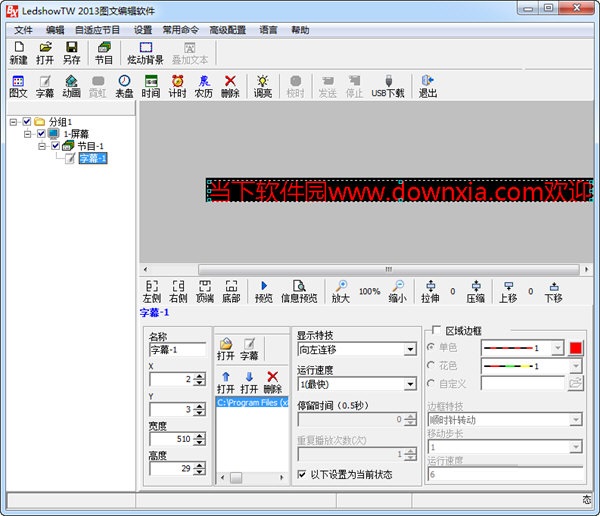Insert a 时间 time area
Screen dimensions: 600x516
(x=151, y=87)
